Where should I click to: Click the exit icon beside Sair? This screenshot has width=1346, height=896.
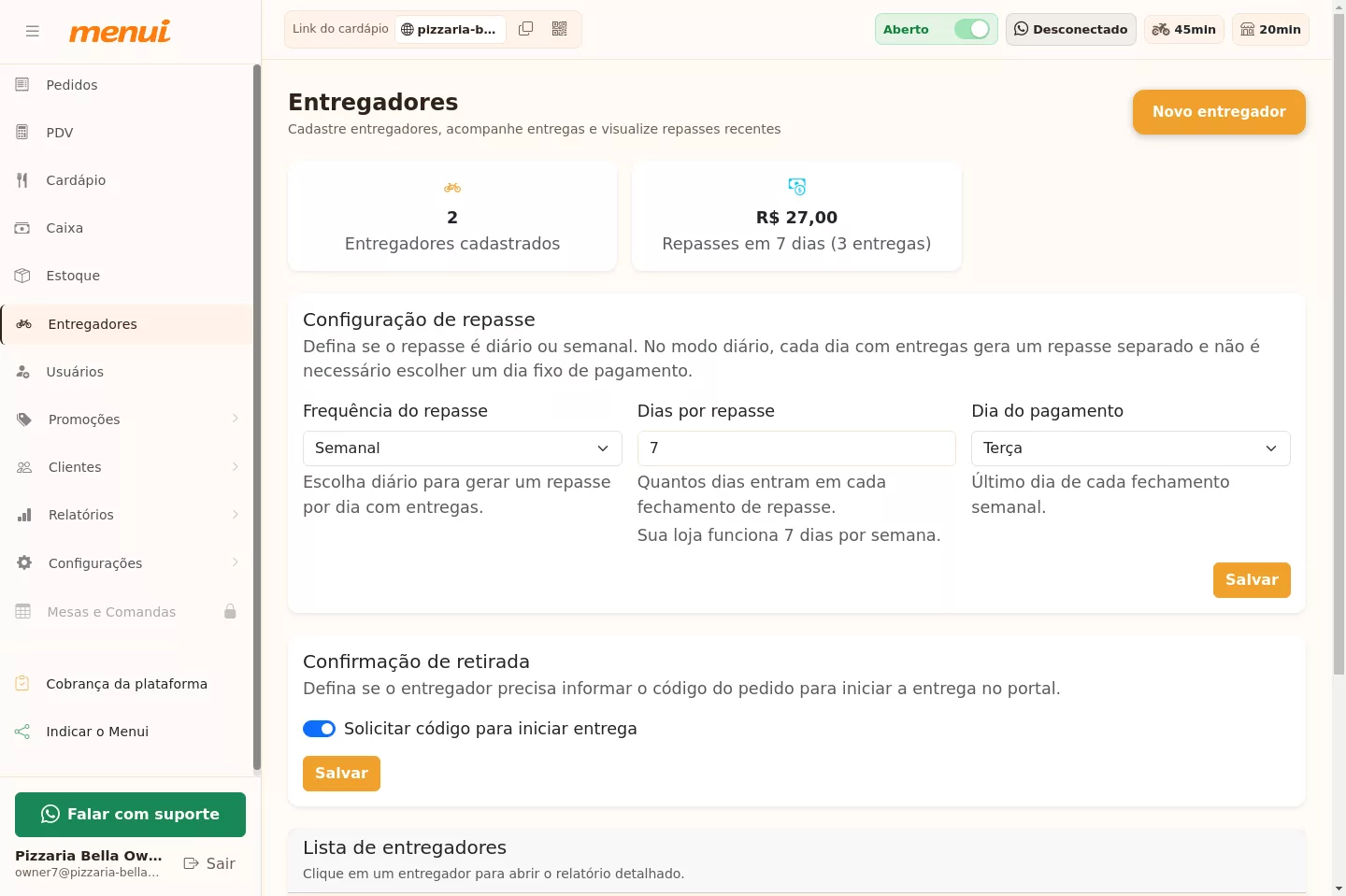tap(192, 863)
